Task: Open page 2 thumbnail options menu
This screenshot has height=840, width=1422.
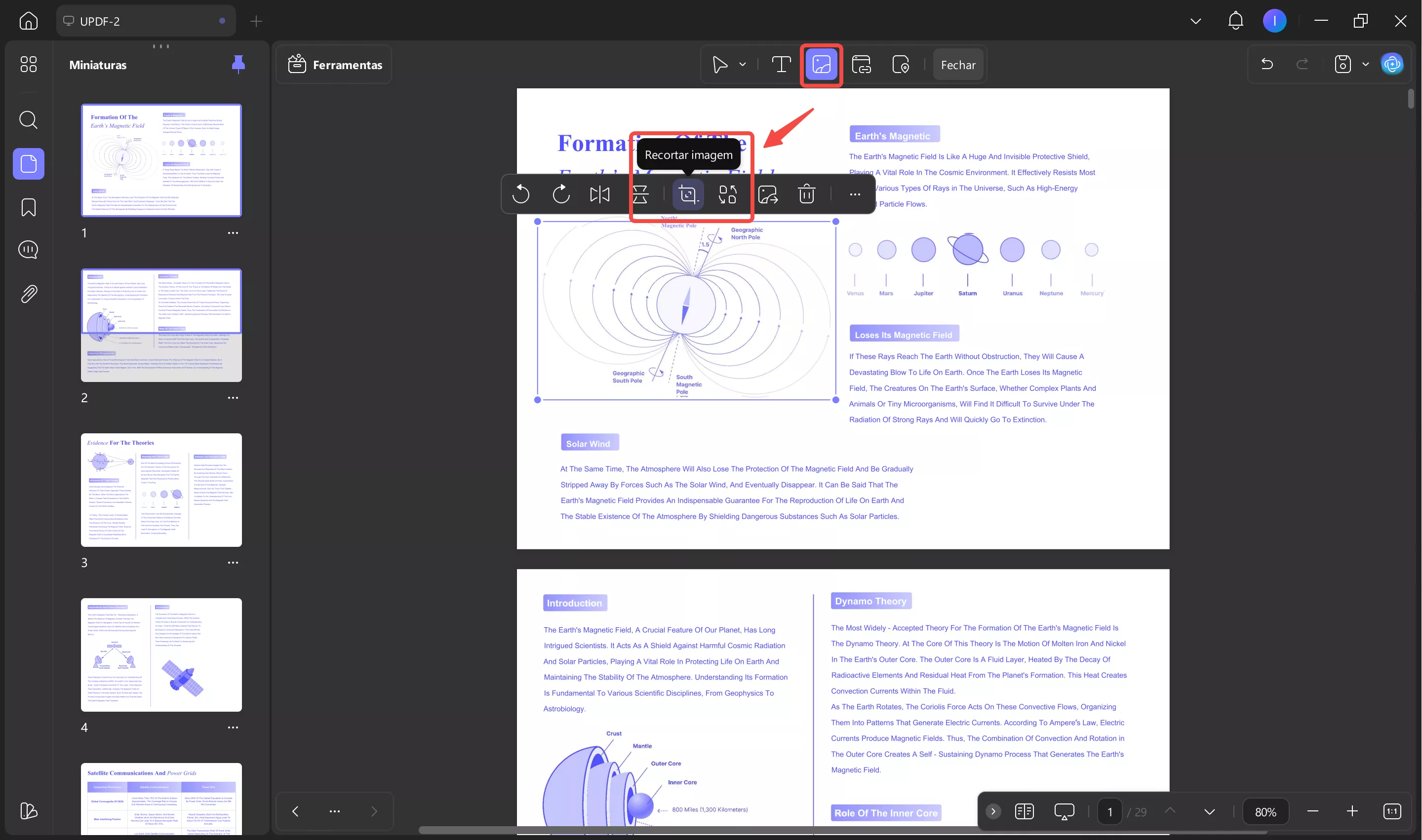Action: point(233,398)
